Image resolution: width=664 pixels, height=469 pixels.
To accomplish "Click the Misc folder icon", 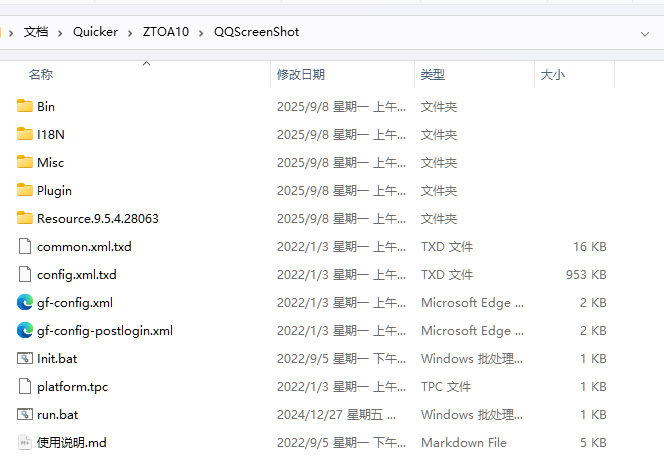I will [x=25, y=162].
